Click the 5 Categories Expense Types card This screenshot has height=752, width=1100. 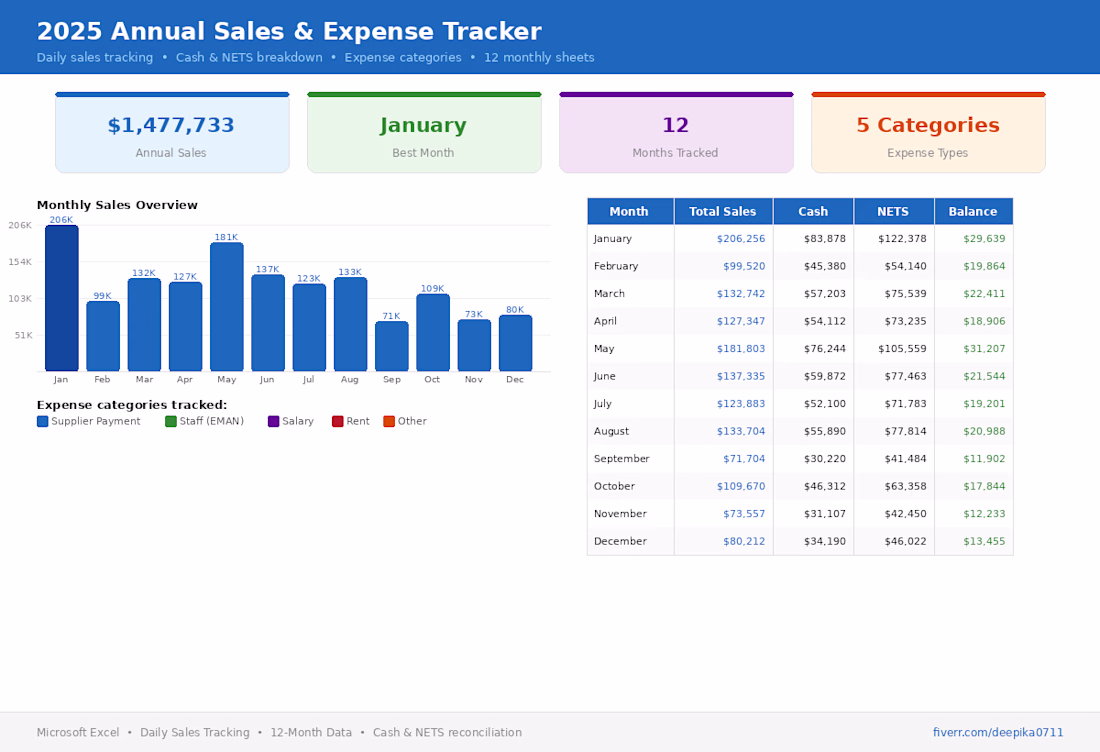tap(928, 133)
